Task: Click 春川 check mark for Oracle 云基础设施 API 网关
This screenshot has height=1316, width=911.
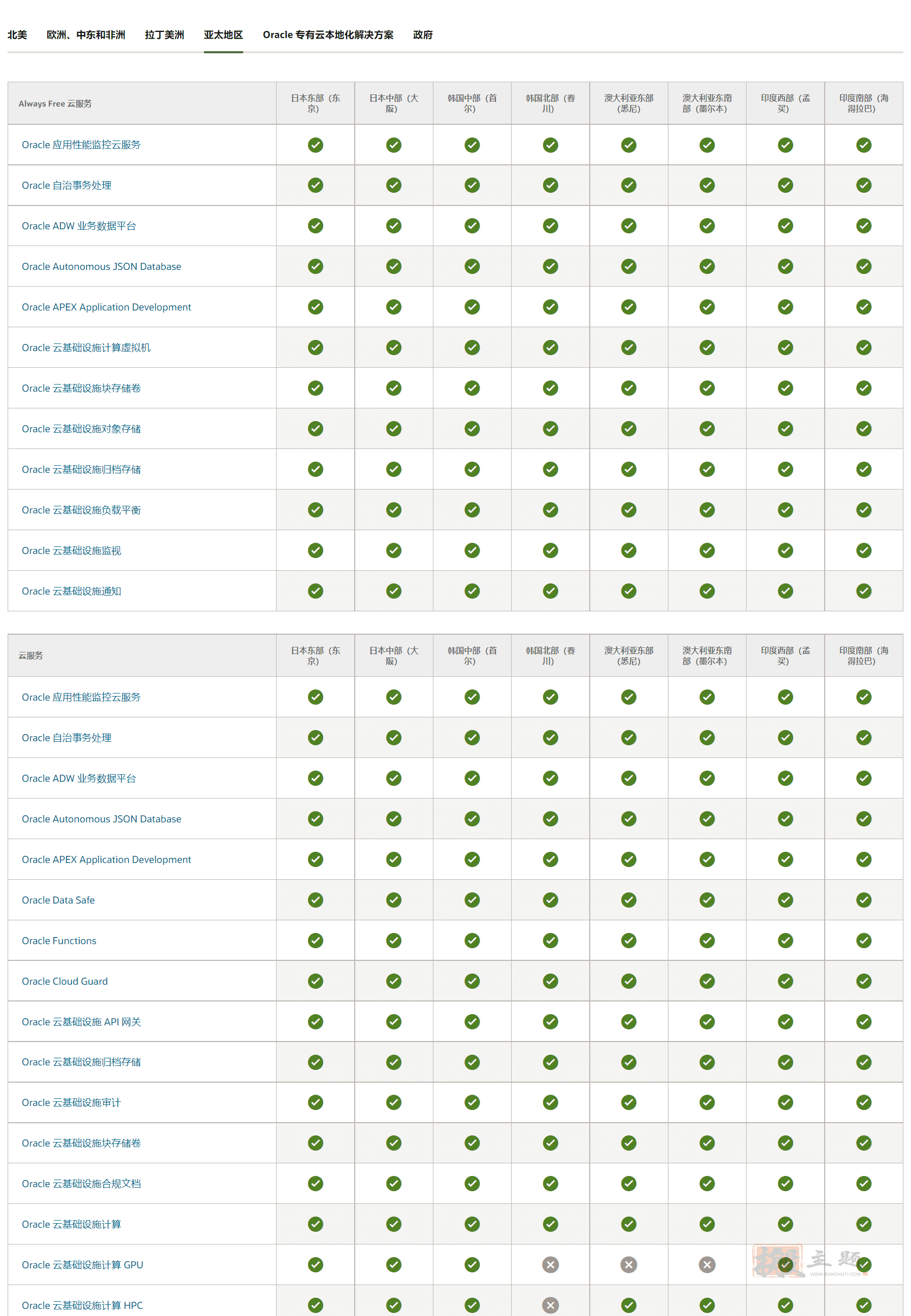Action: [550, 1022]
